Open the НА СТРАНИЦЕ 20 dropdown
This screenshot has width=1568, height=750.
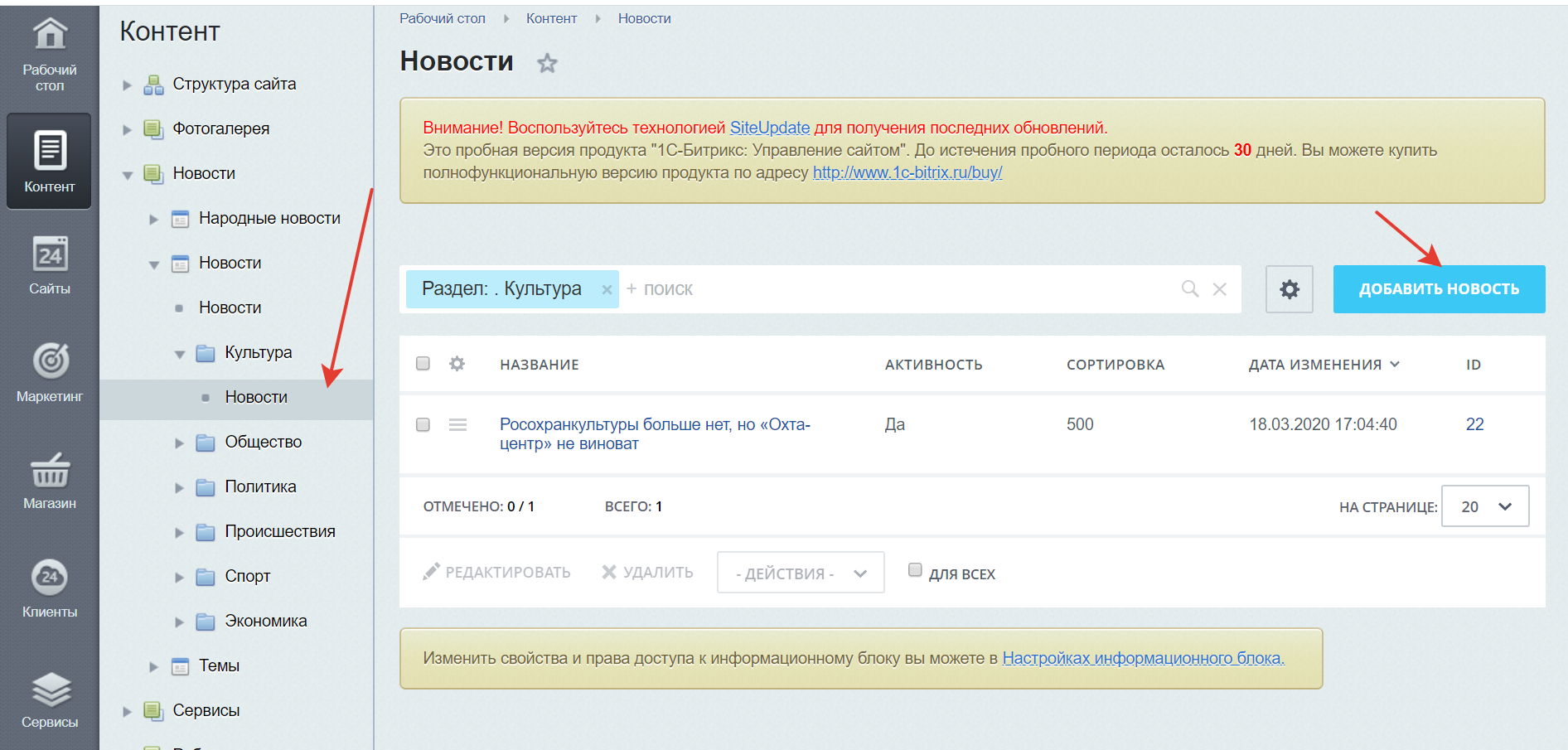[1485, 506]
